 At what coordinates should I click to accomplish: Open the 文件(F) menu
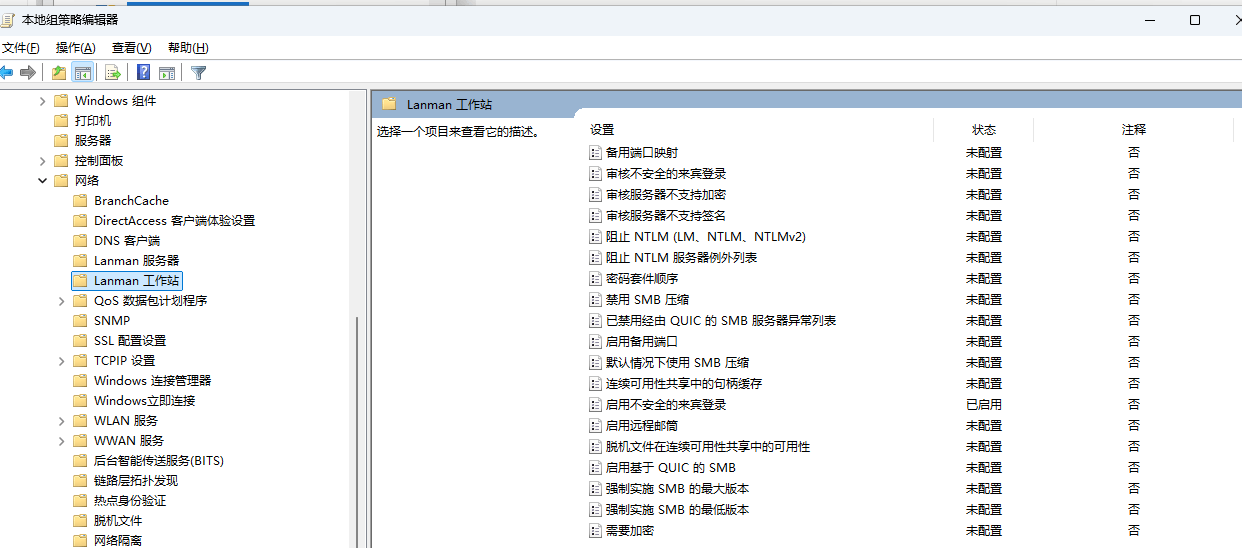point(20,48)
